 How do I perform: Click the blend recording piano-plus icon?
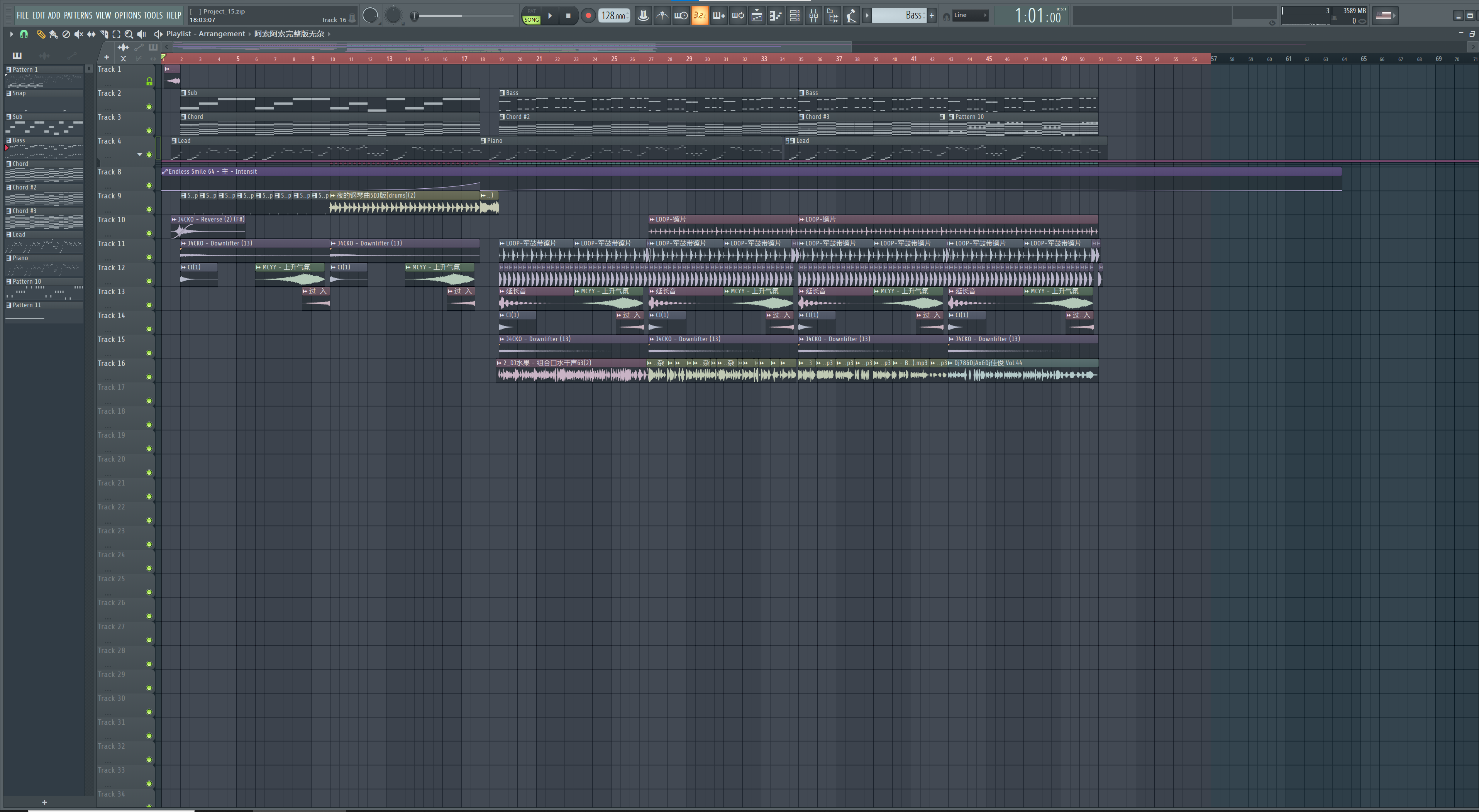[x=719, y=15]
